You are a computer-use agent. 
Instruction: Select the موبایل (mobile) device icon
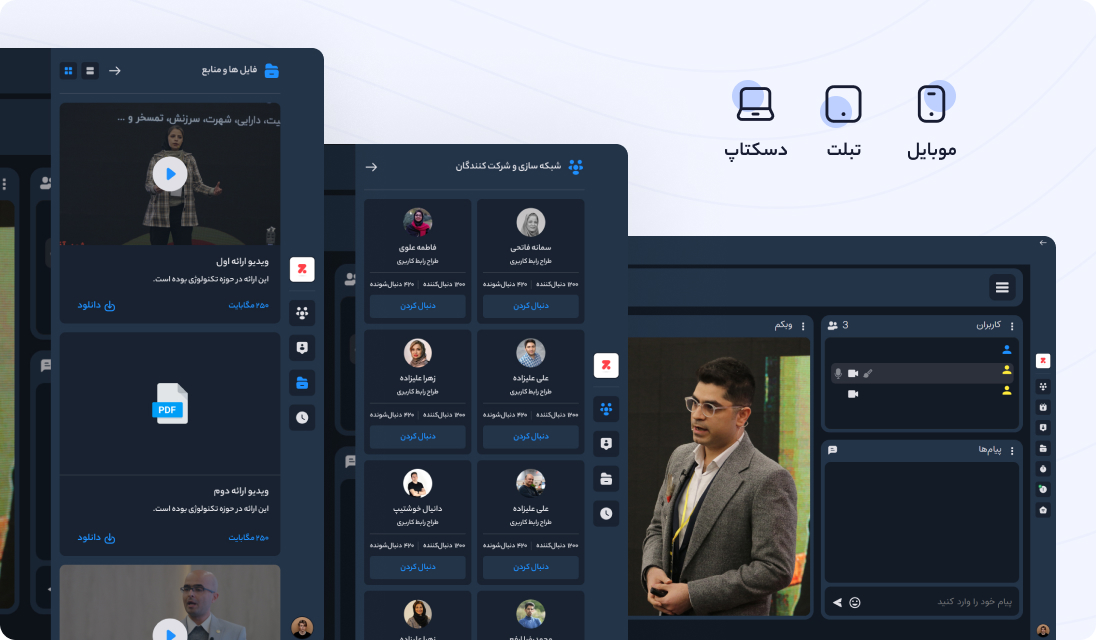coord(931,104)
